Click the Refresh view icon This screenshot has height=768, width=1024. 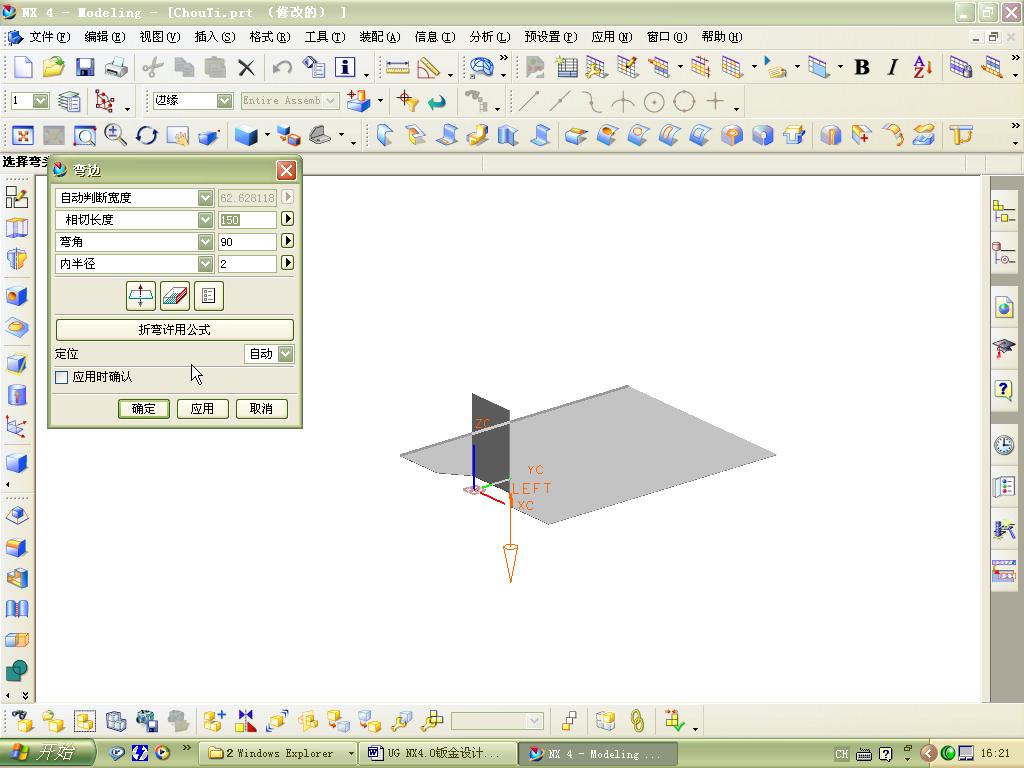147,135
